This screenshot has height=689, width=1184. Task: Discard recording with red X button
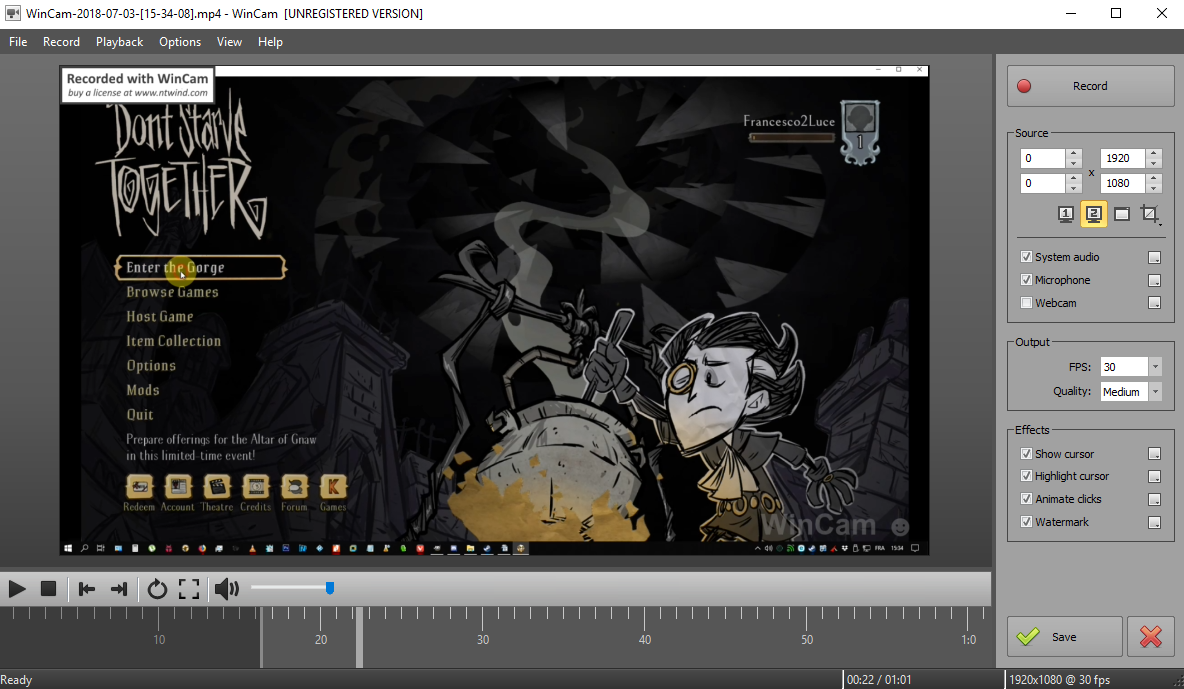[1151, 637]
